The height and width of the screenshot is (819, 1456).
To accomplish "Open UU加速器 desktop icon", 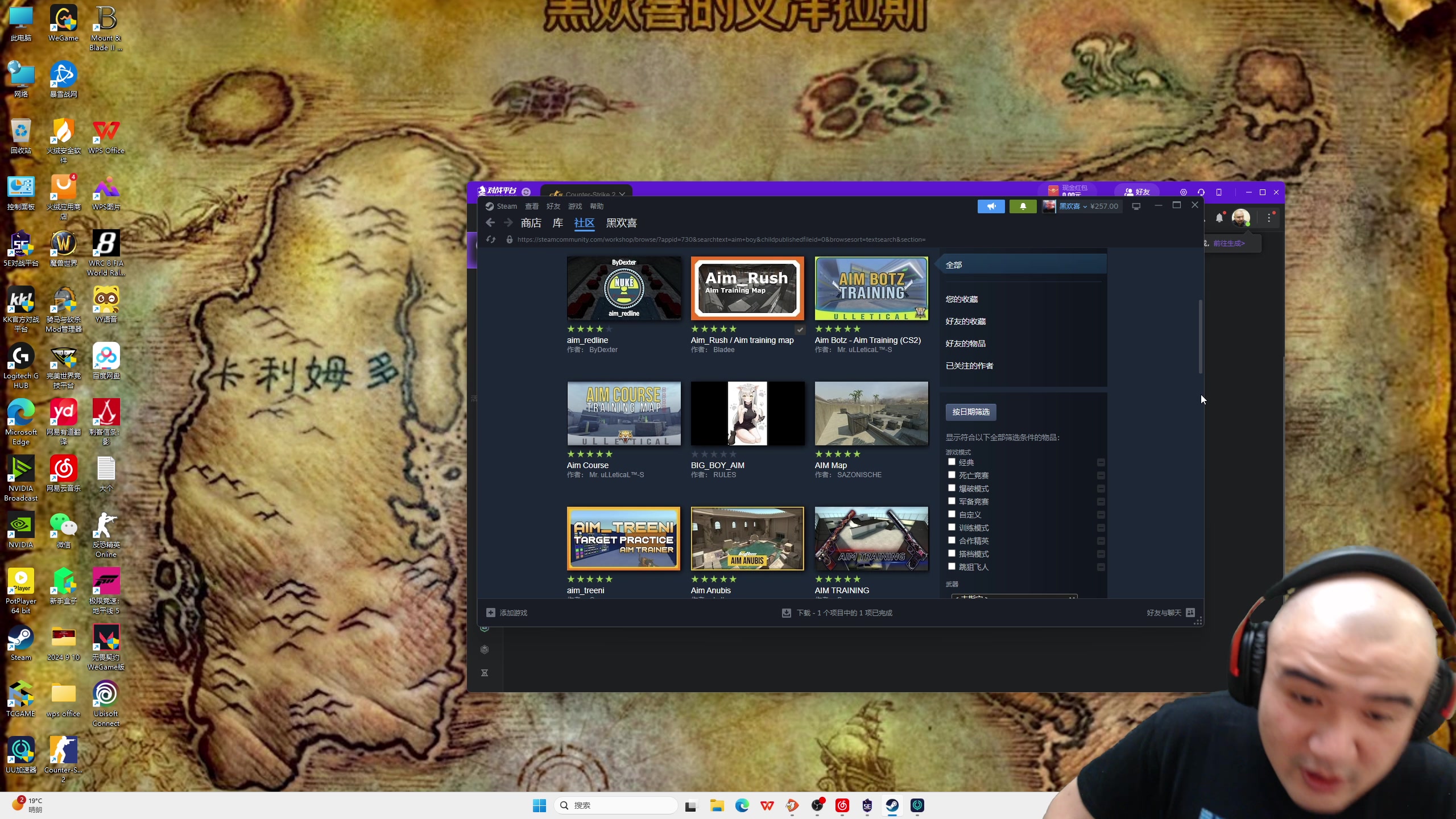I will [x=21, y=755].
